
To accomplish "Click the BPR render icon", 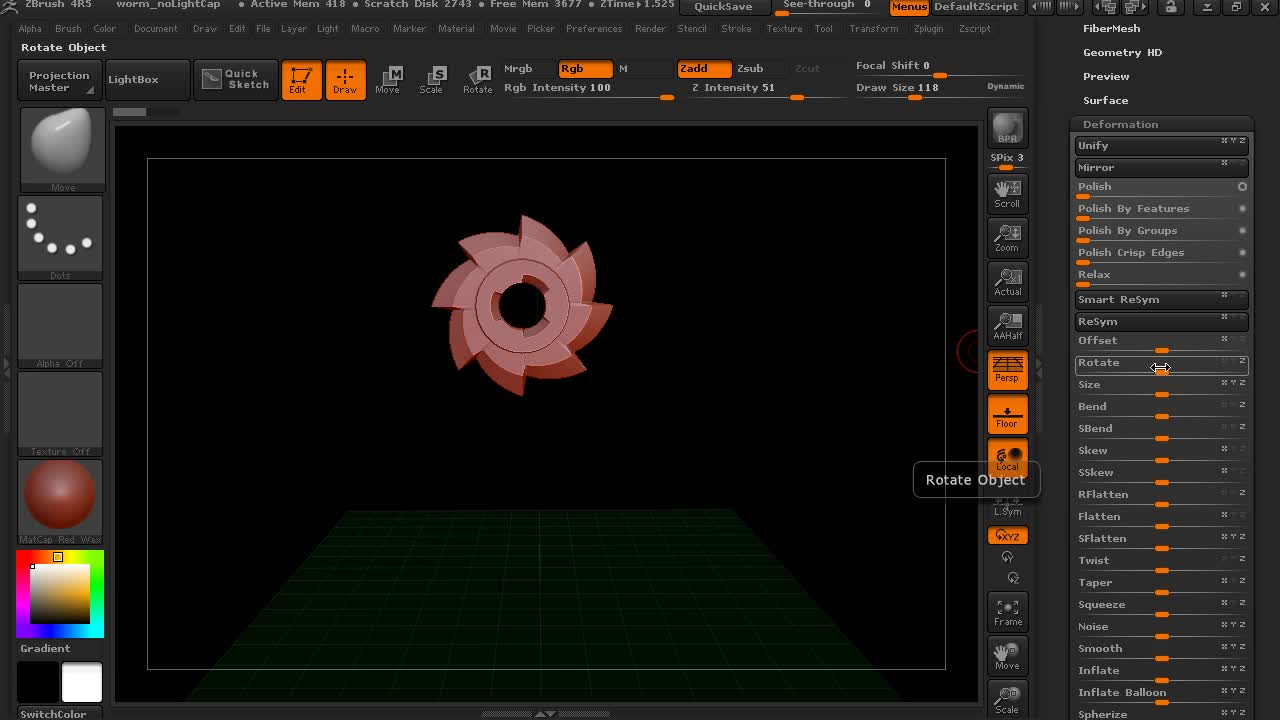I will point(1007,127).
